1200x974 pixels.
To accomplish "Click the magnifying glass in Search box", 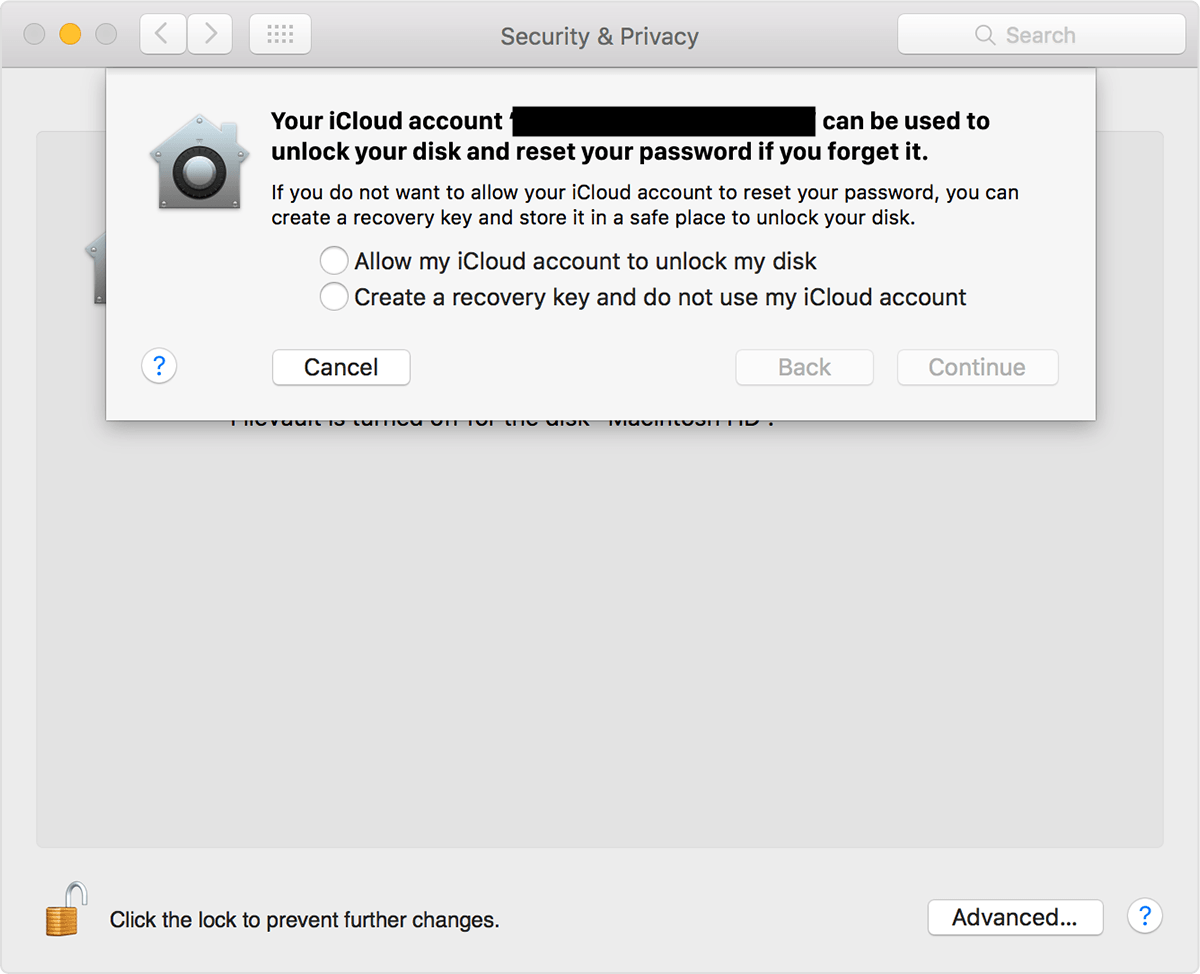I will coord(985,35).
